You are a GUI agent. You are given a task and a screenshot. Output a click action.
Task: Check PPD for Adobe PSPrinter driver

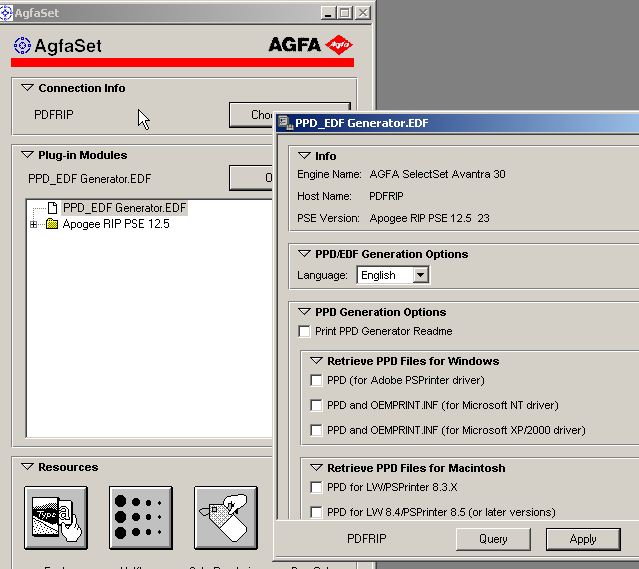pos(316,380)
